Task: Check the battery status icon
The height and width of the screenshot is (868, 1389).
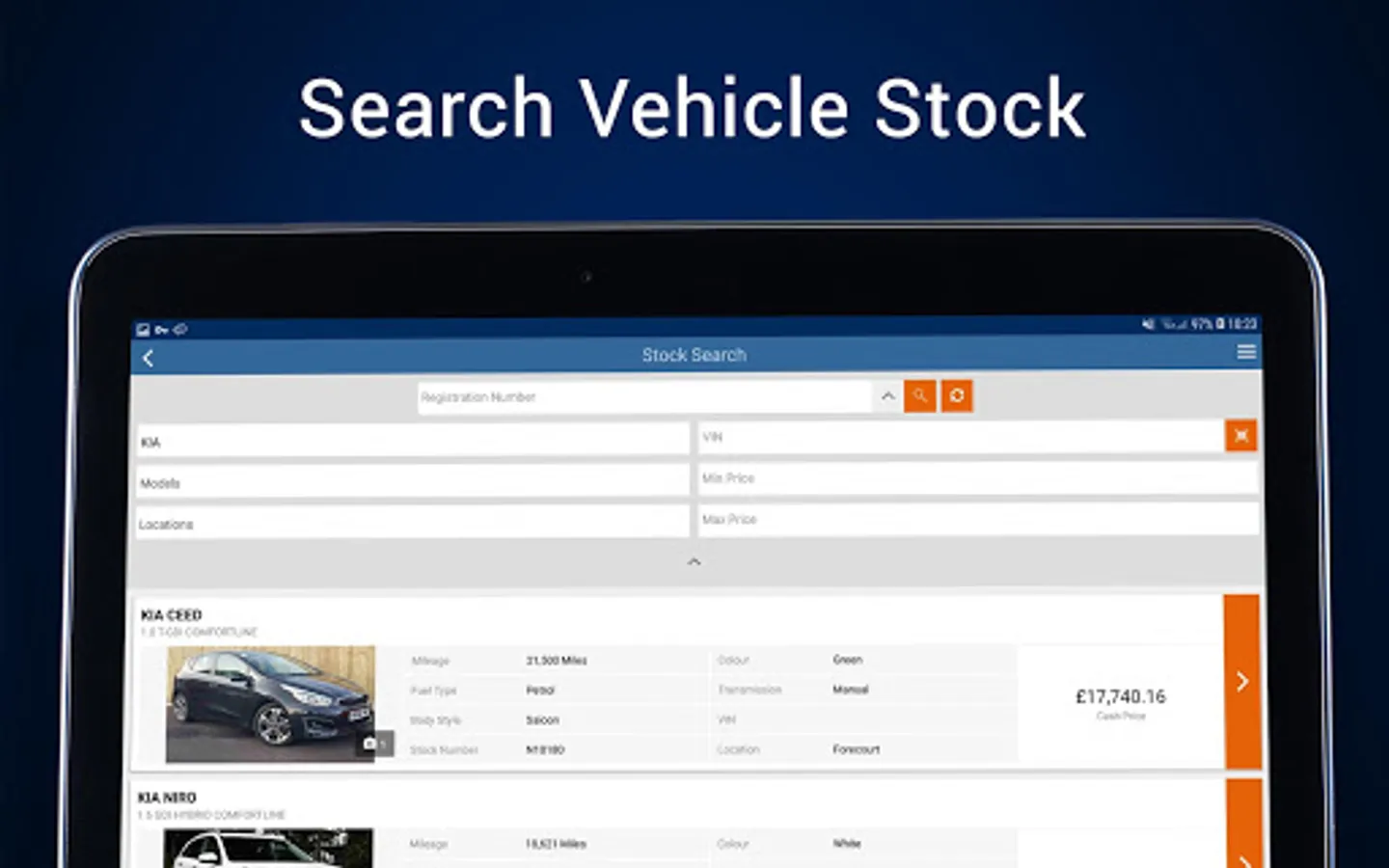Action: click(x=1220, y=324)
